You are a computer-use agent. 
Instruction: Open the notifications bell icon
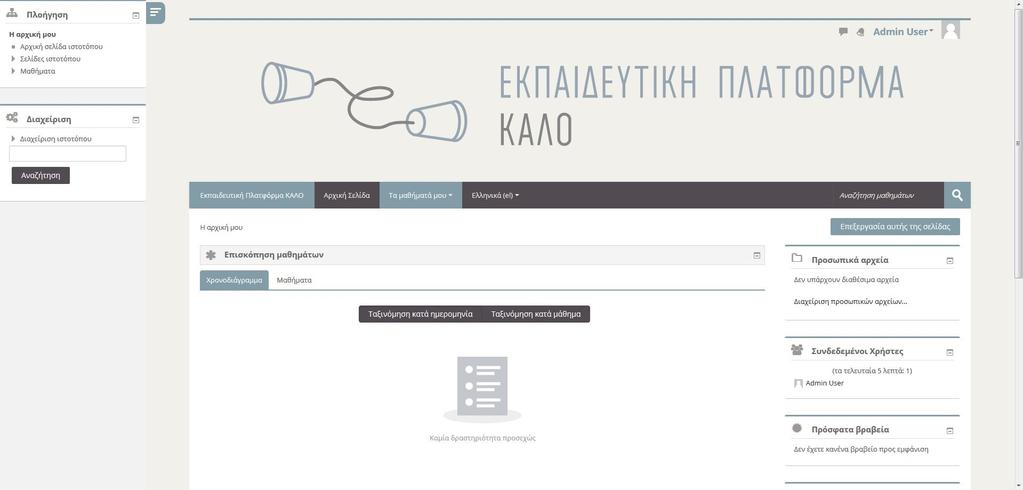click(860, 31)
